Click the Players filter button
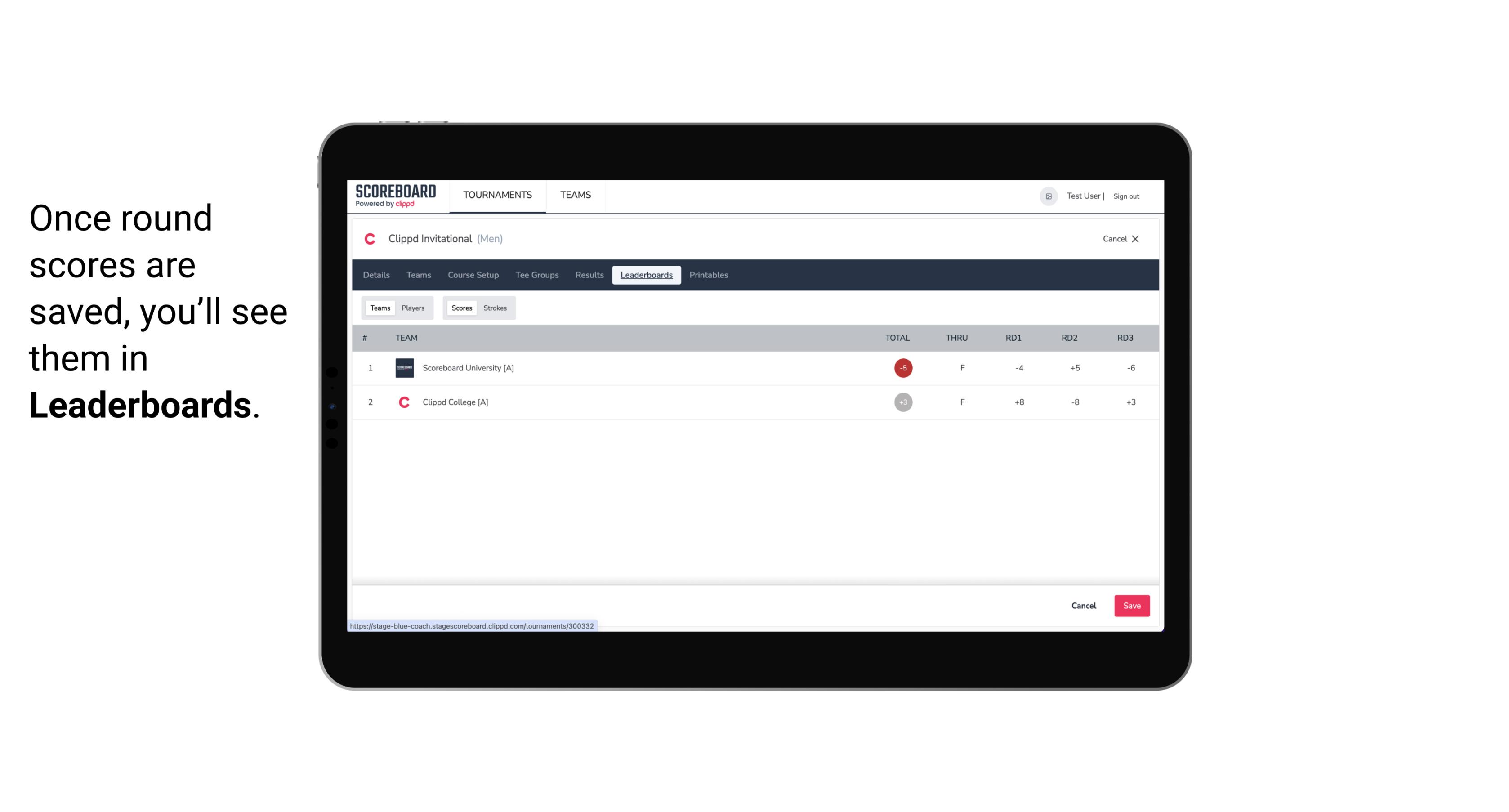The height and width of the screenshot is (812, 1509). pyautogui.click(x=413, y=308)
